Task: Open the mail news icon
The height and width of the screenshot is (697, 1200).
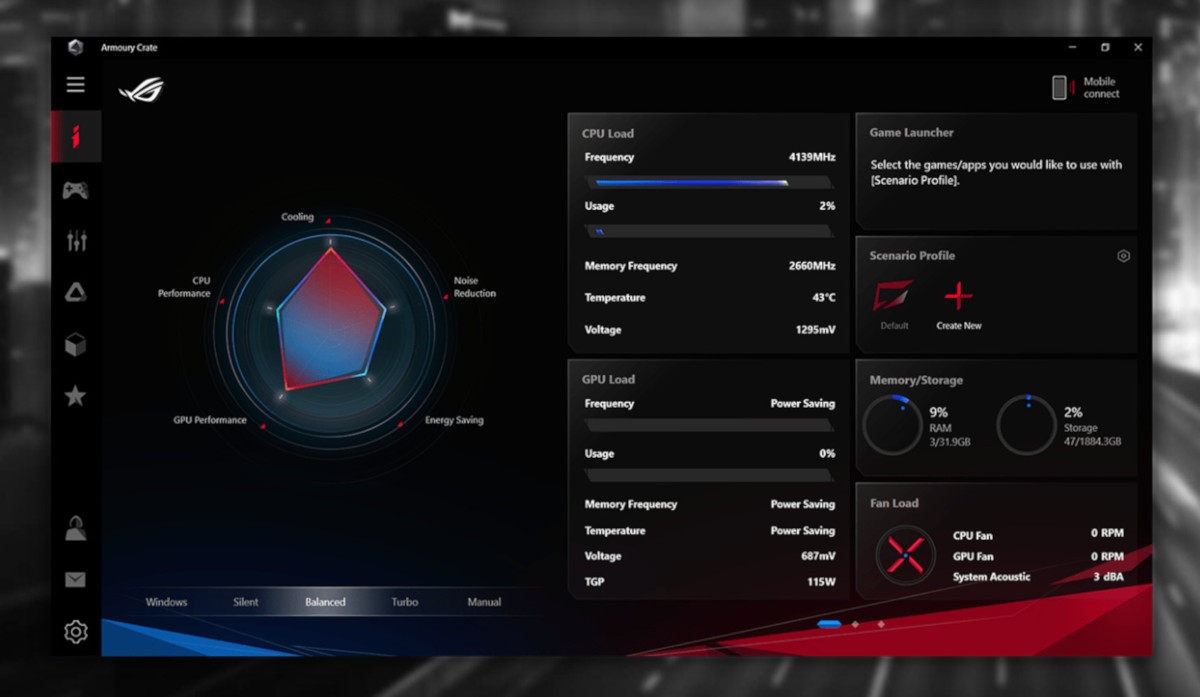Action: pyautogui.click(x=76, y=580)
